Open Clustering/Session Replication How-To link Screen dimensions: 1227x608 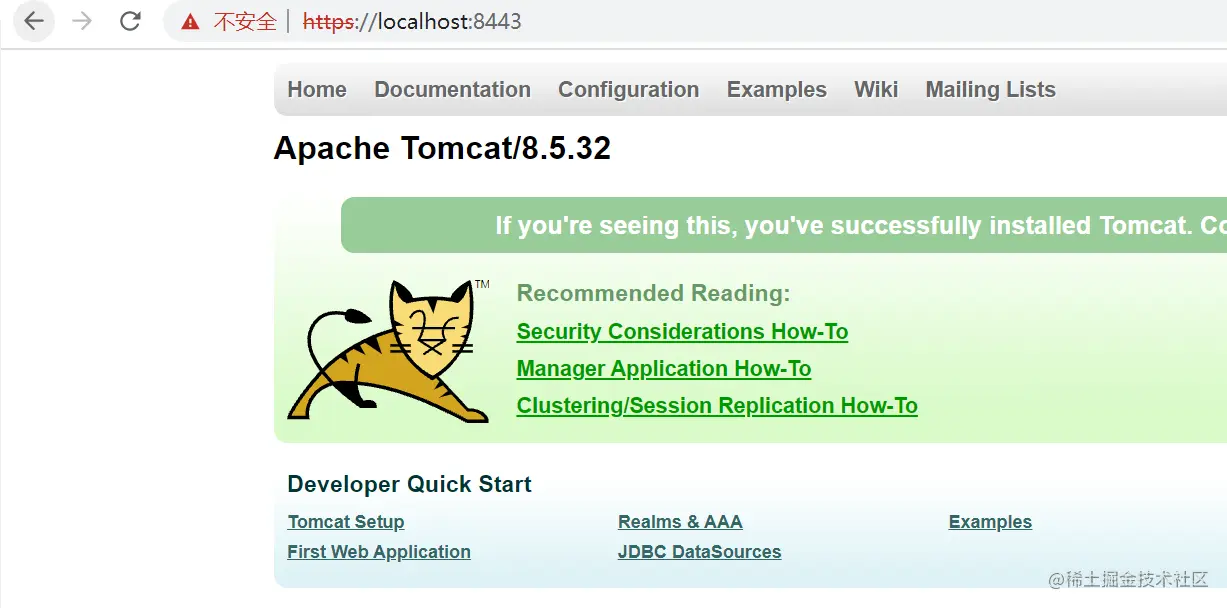point(717,406)
